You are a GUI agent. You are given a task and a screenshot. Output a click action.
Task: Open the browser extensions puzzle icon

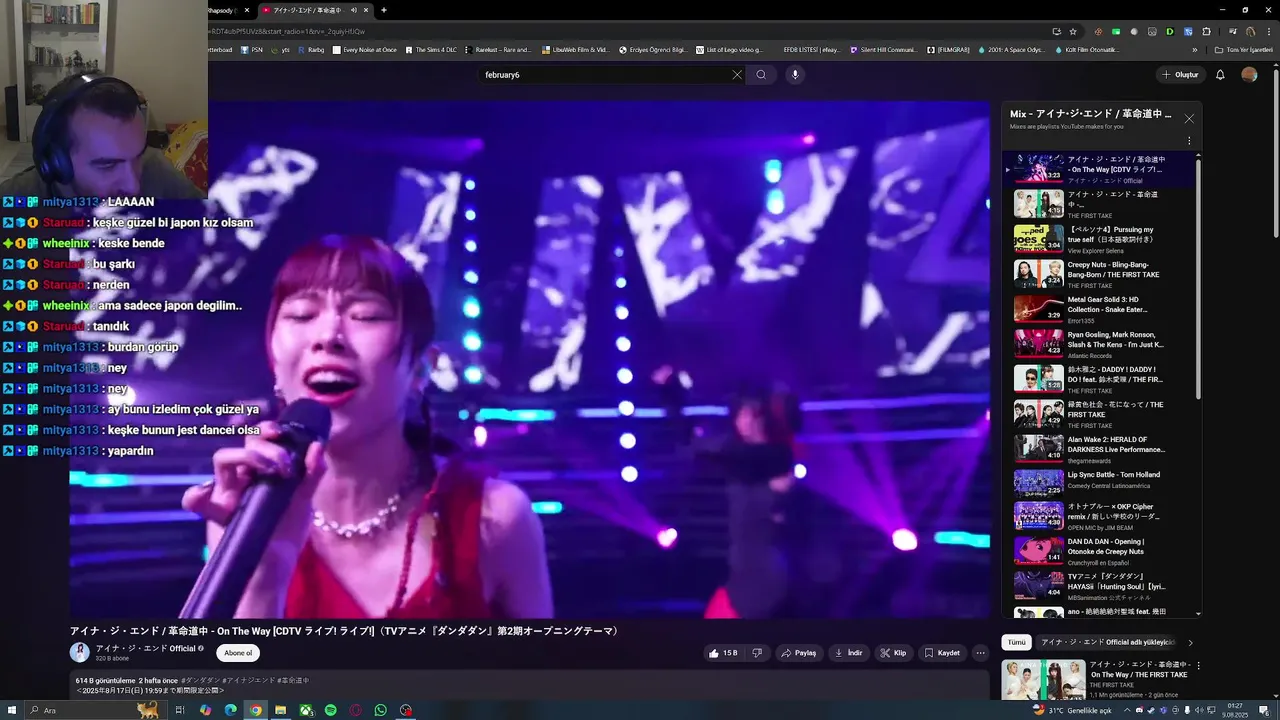(1205, 31)
